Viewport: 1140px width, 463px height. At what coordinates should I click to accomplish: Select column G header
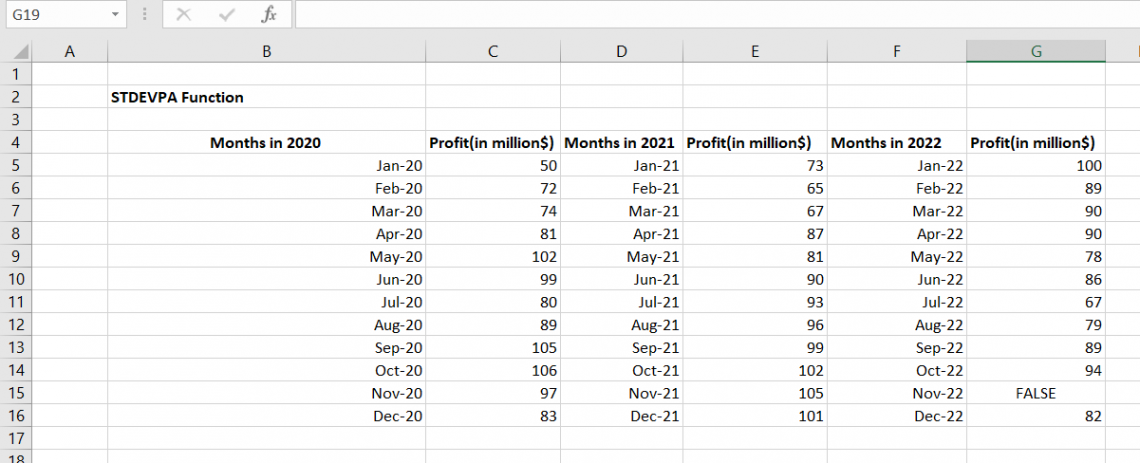click(1035, 52)
